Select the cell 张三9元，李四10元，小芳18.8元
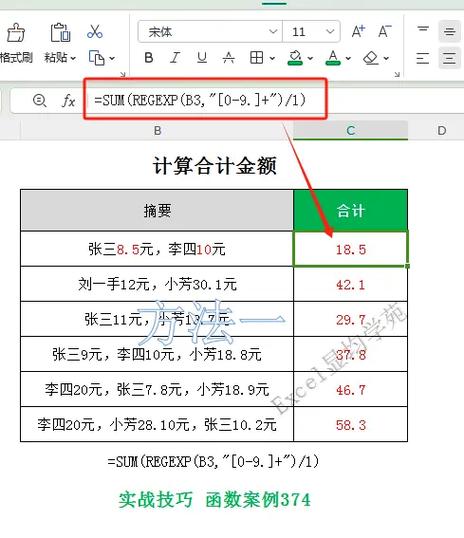The height and width of the screenshot is (538, 464). tap(157, 354)
